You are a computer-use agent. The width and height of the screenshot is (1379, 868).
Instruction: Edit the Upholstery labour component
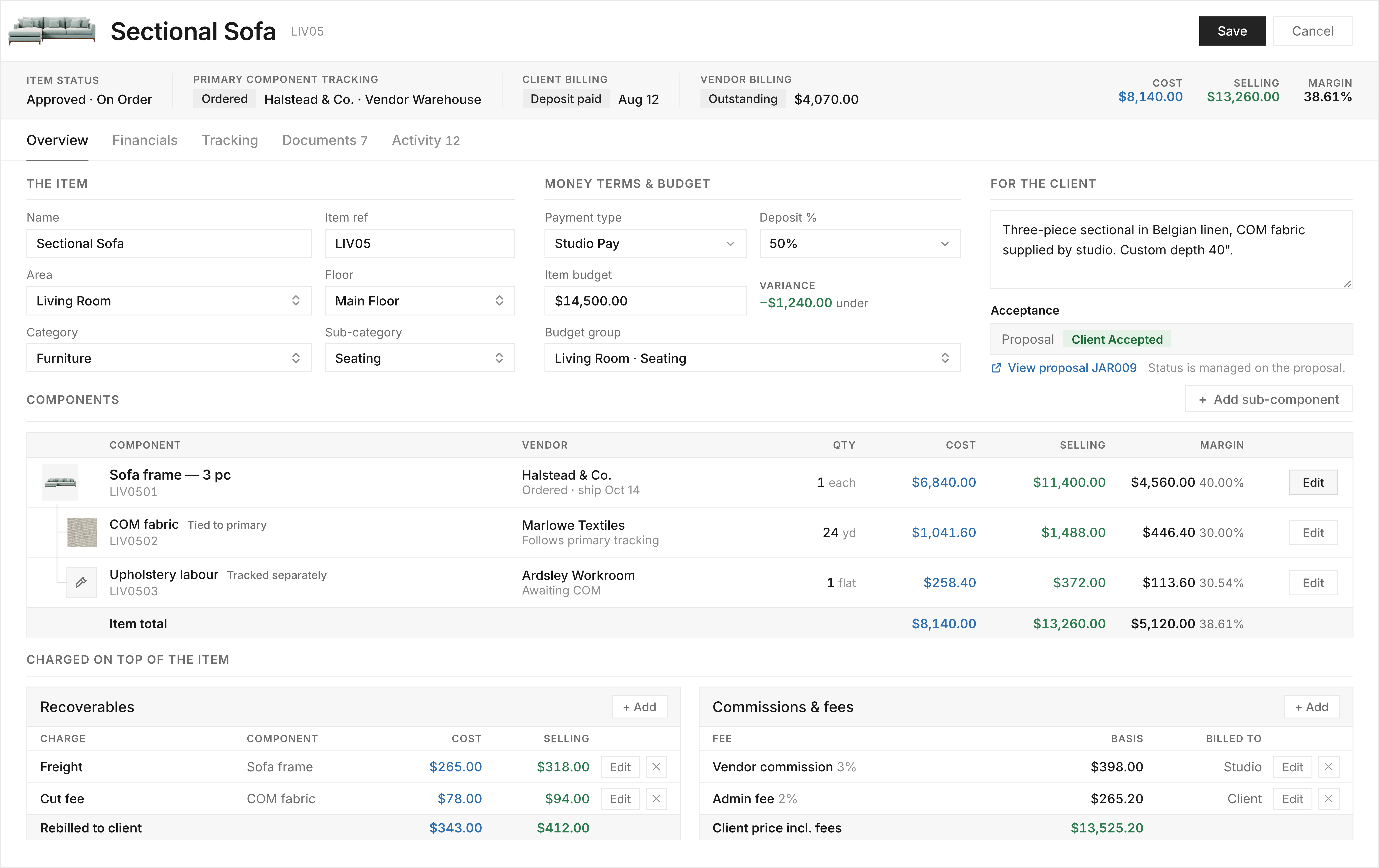coord(1313,582)
